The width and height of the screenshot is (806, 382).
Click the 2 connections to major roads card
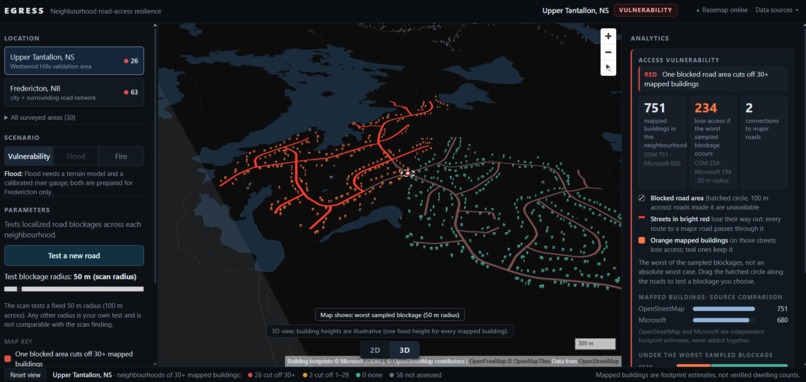click(764, 142)
